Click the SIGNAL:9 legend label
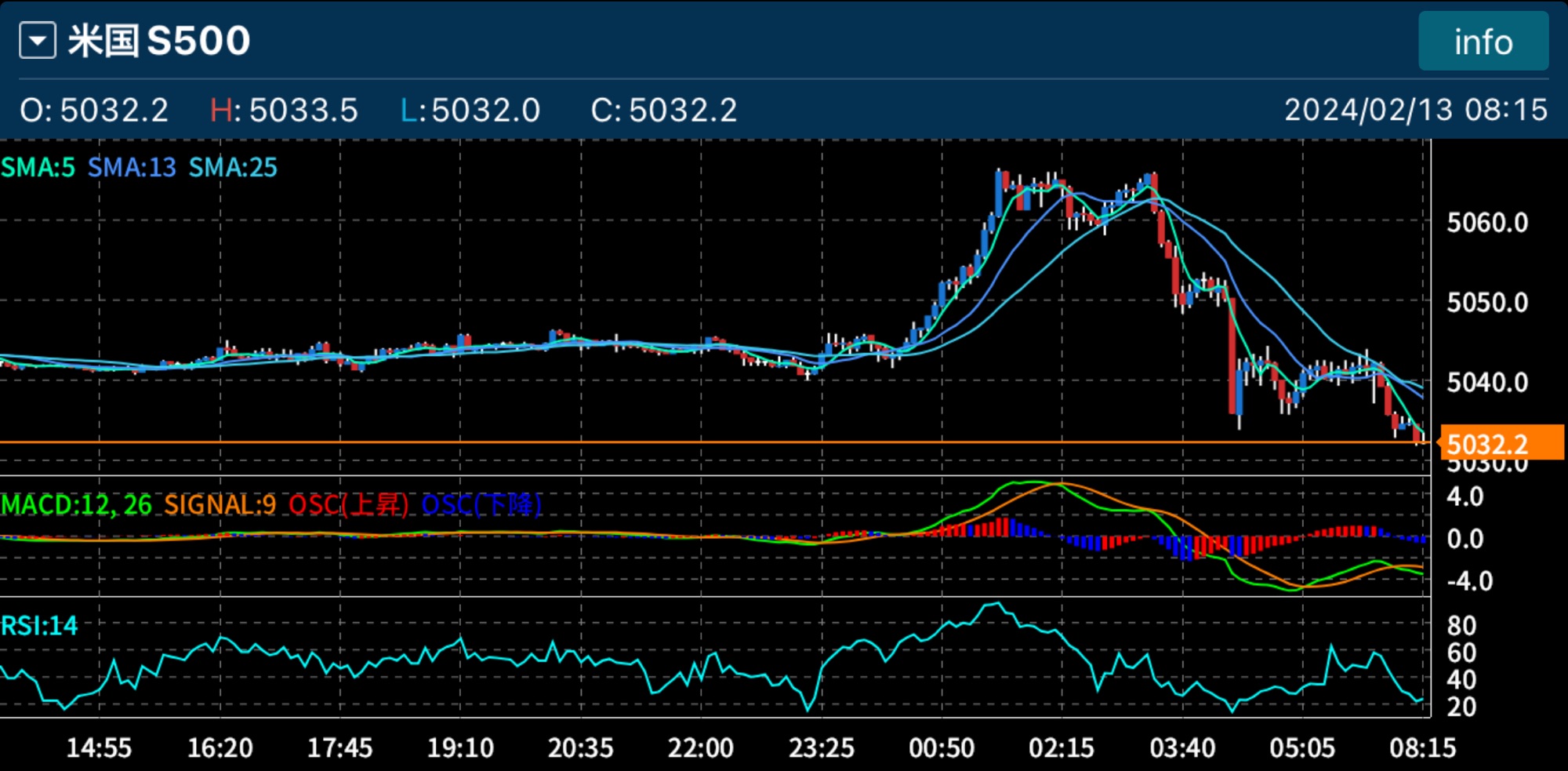Viewport: 1568px width, 771px height. click(220, 504)
